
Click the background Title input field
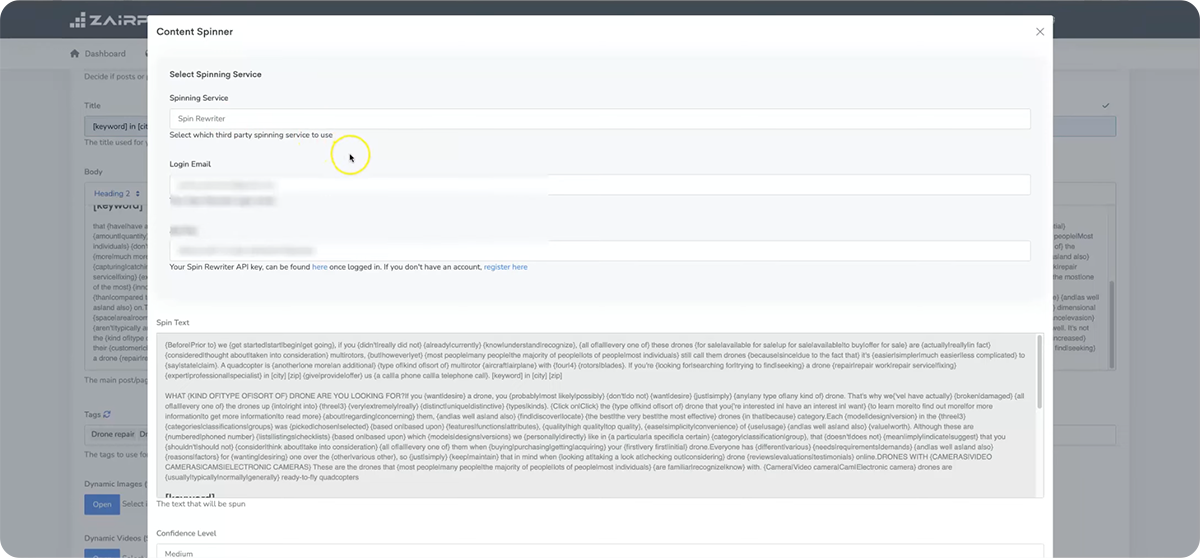[116, 126]
